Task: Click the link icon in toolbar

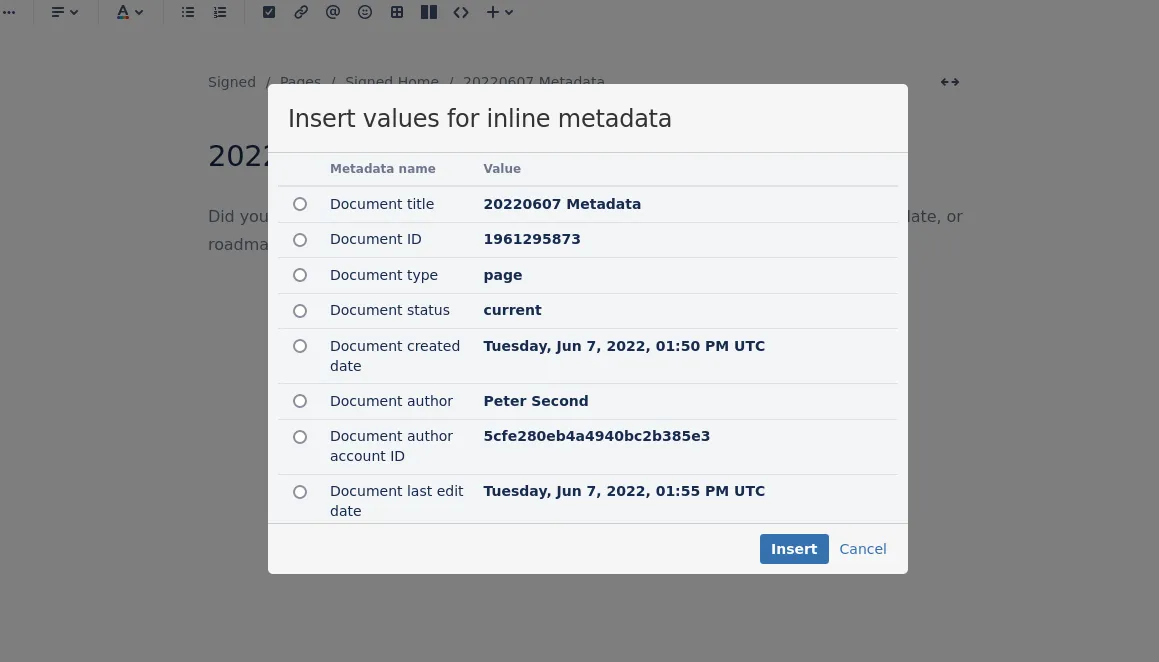Action: (x=301, y=12)
